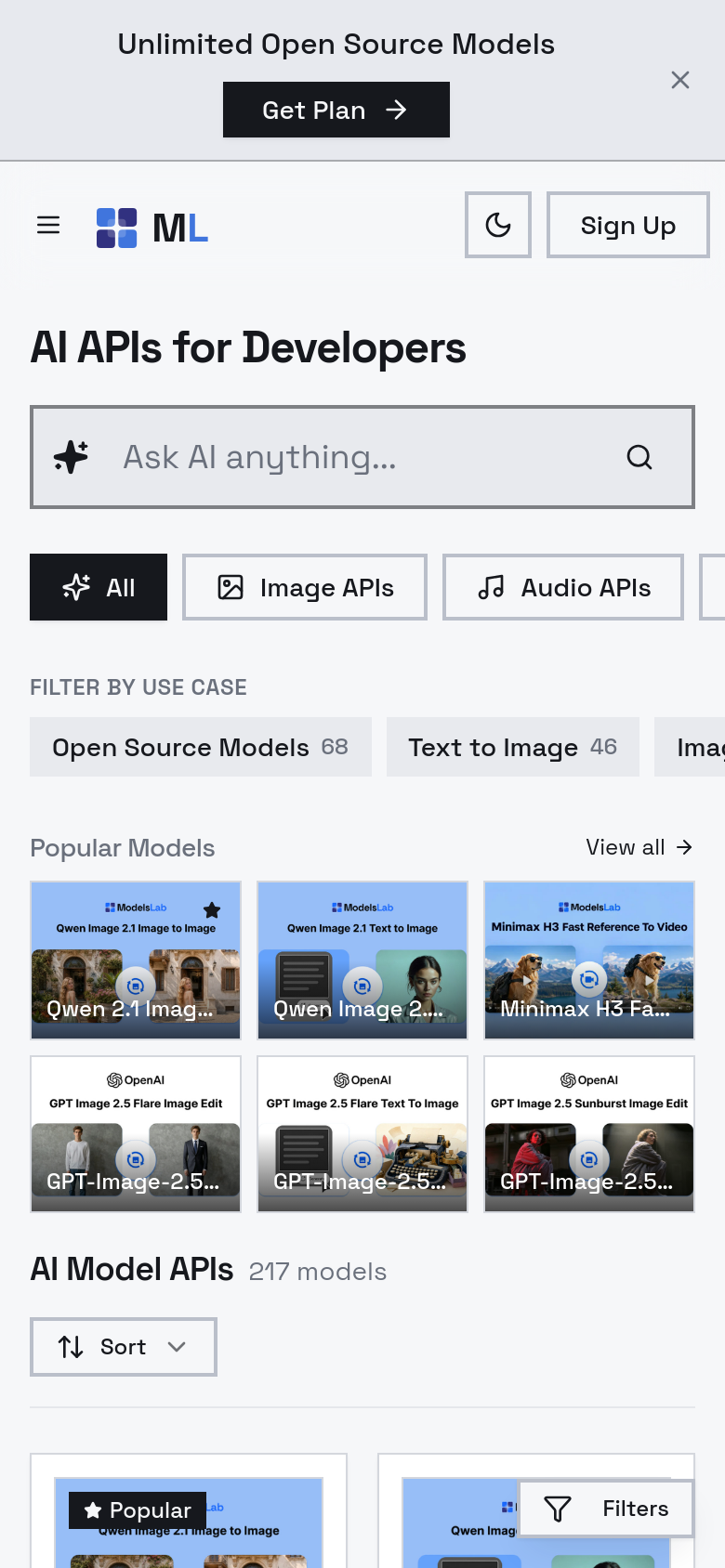This screenshot has width=725, height=1568.
Task: Click the Popular badge on first model card
Action: pos(138,1510)
